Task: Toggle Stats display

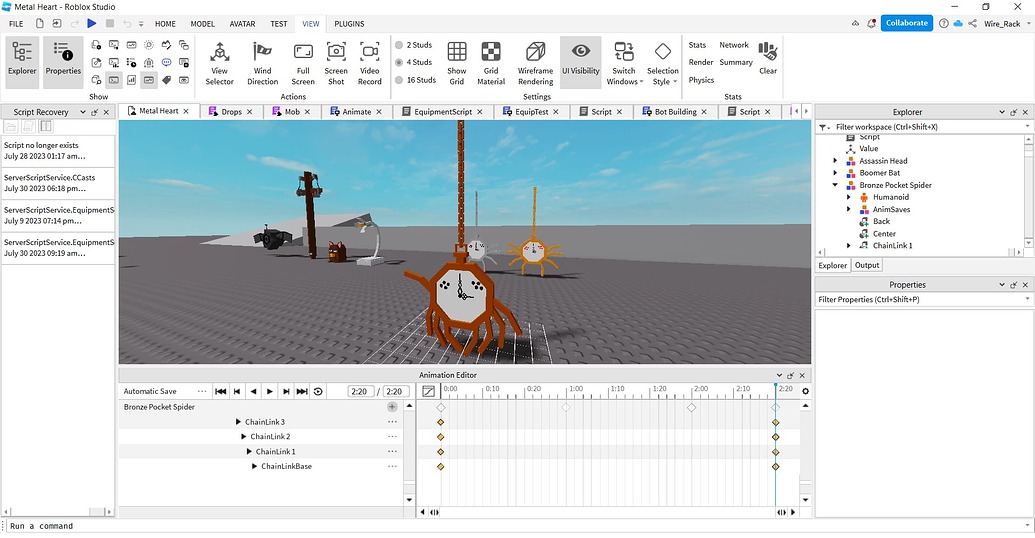Action: pyautogui.click(x=697, y=45)
